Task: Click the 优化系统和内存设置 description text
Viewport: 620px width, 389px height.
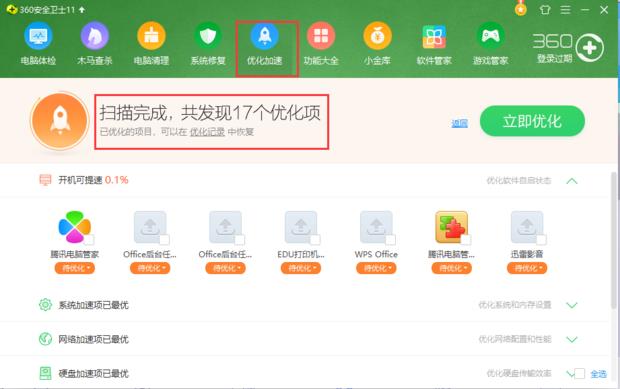Action: 515,305
